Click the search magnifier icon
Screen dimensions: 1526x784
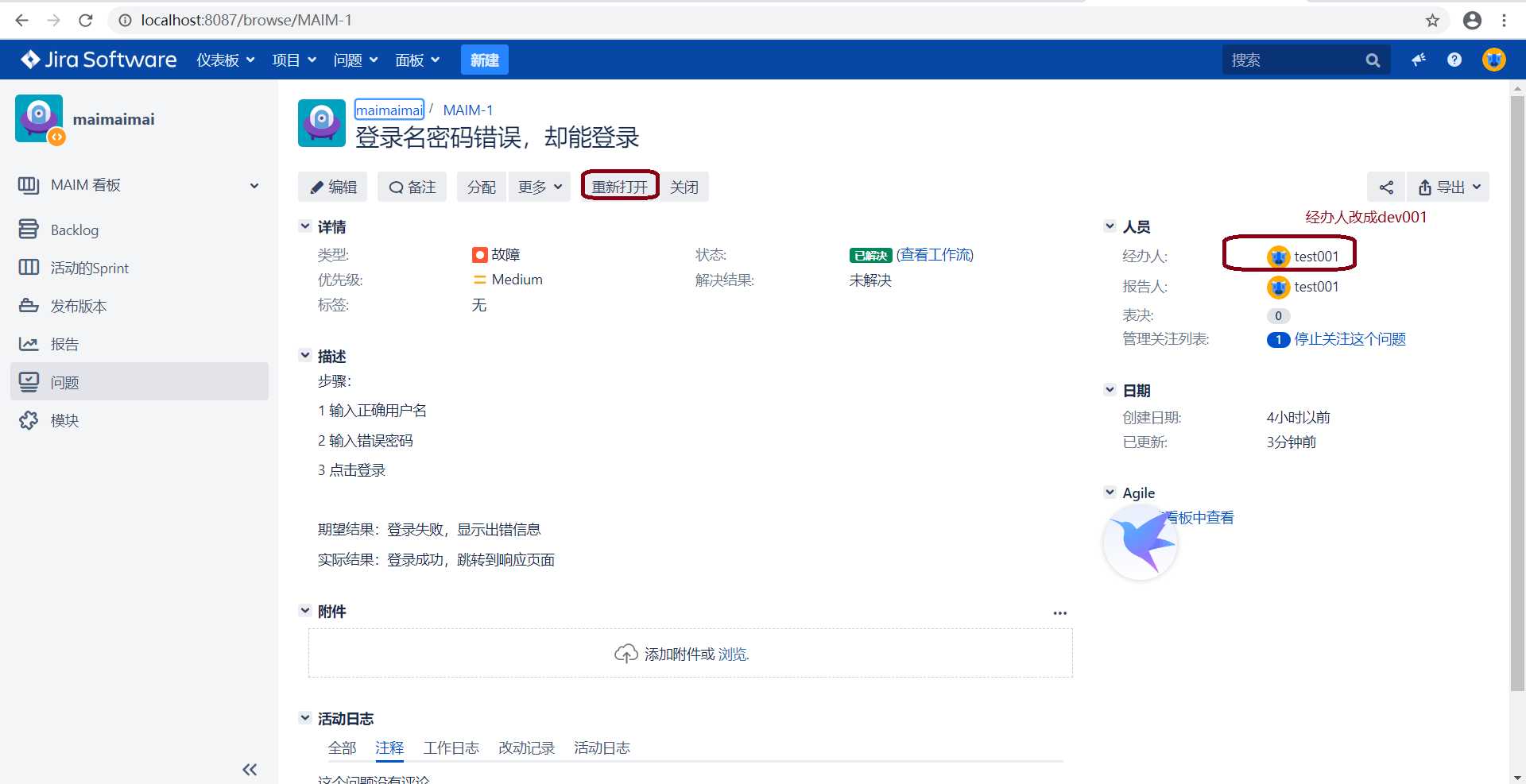(x=1373, y=60)
